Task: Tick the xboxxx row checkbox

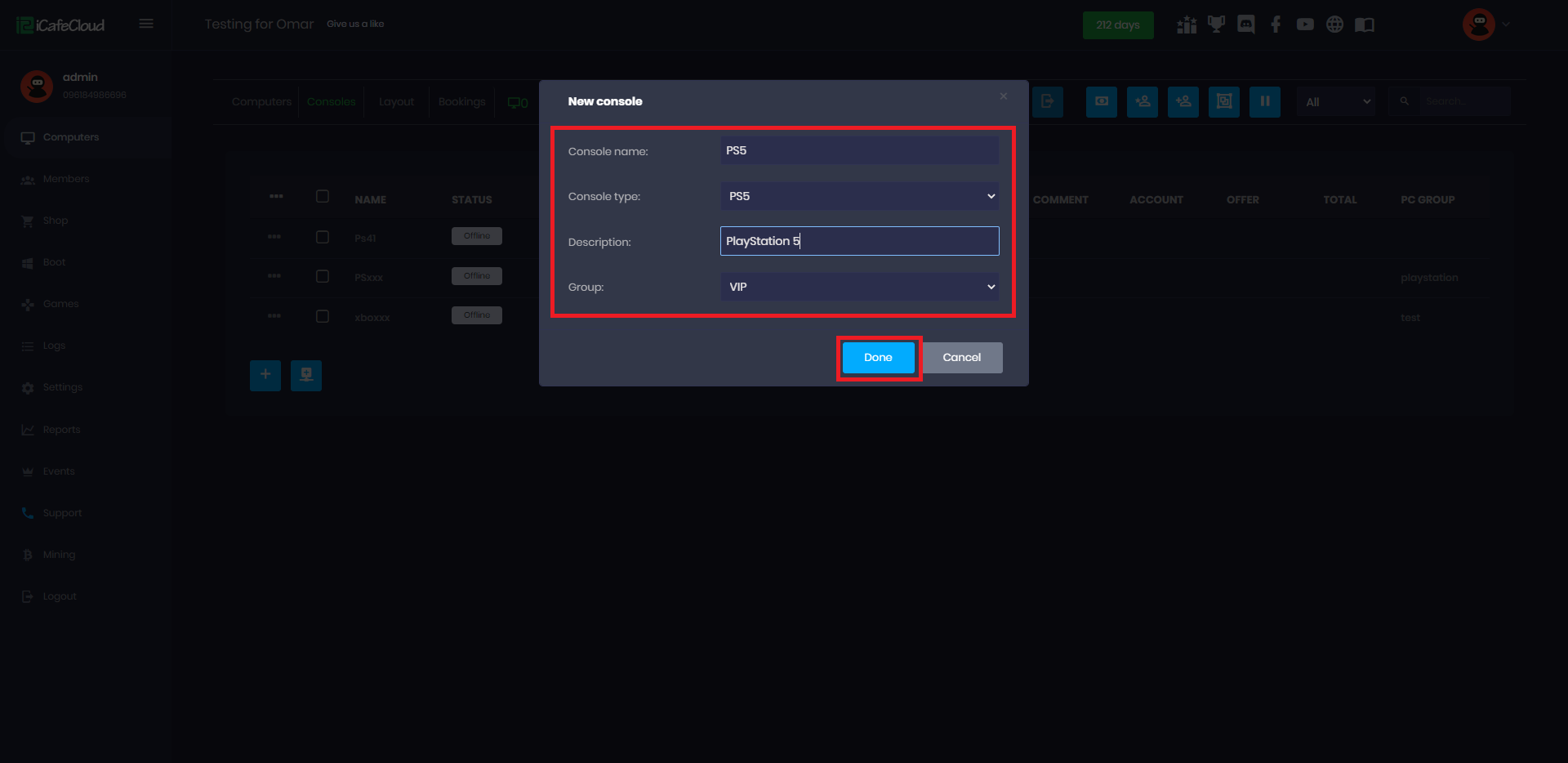Action: point(323,316)
